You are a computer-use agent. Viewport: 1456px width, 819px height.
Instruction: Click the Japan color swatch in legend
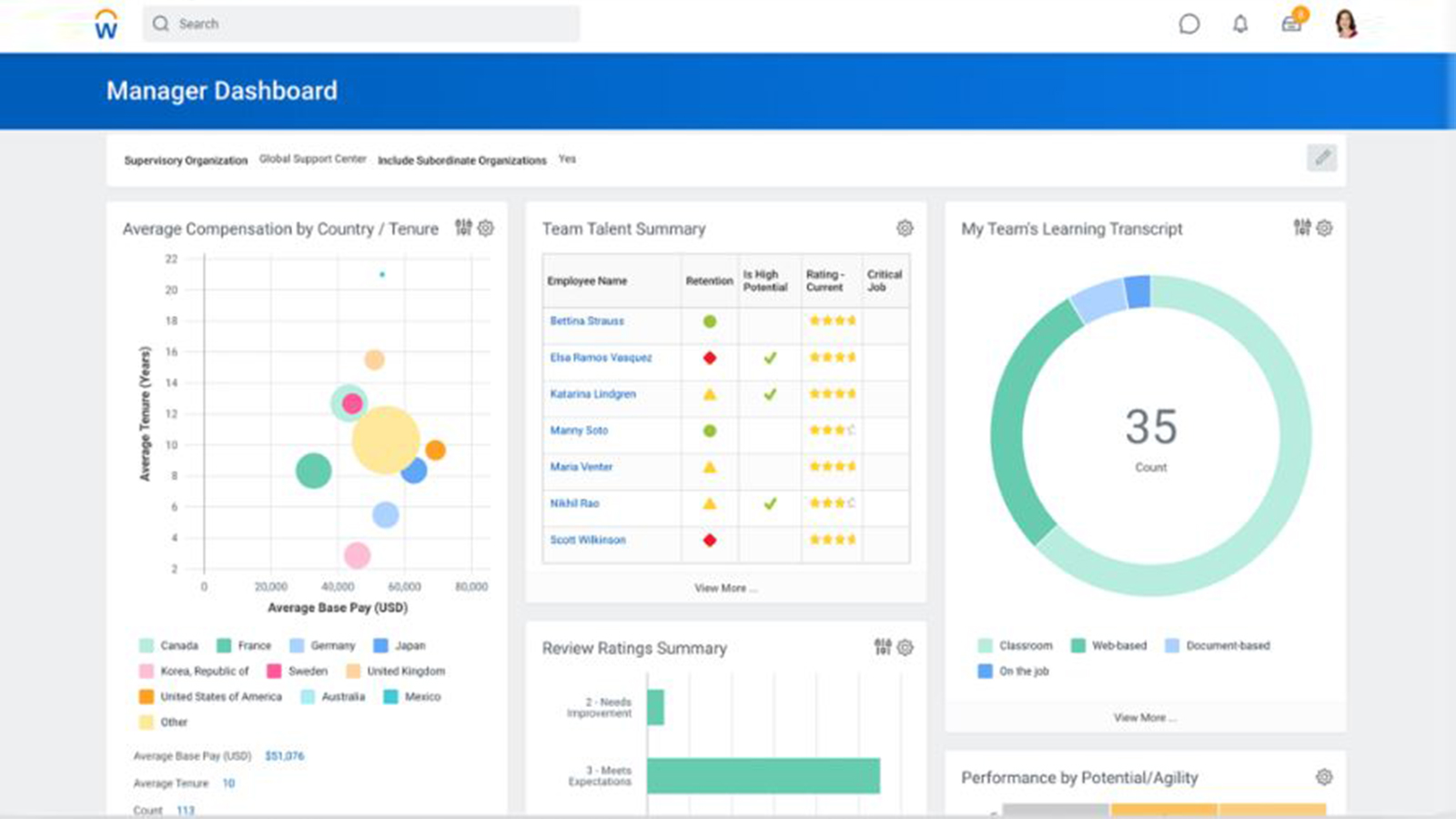381,645
